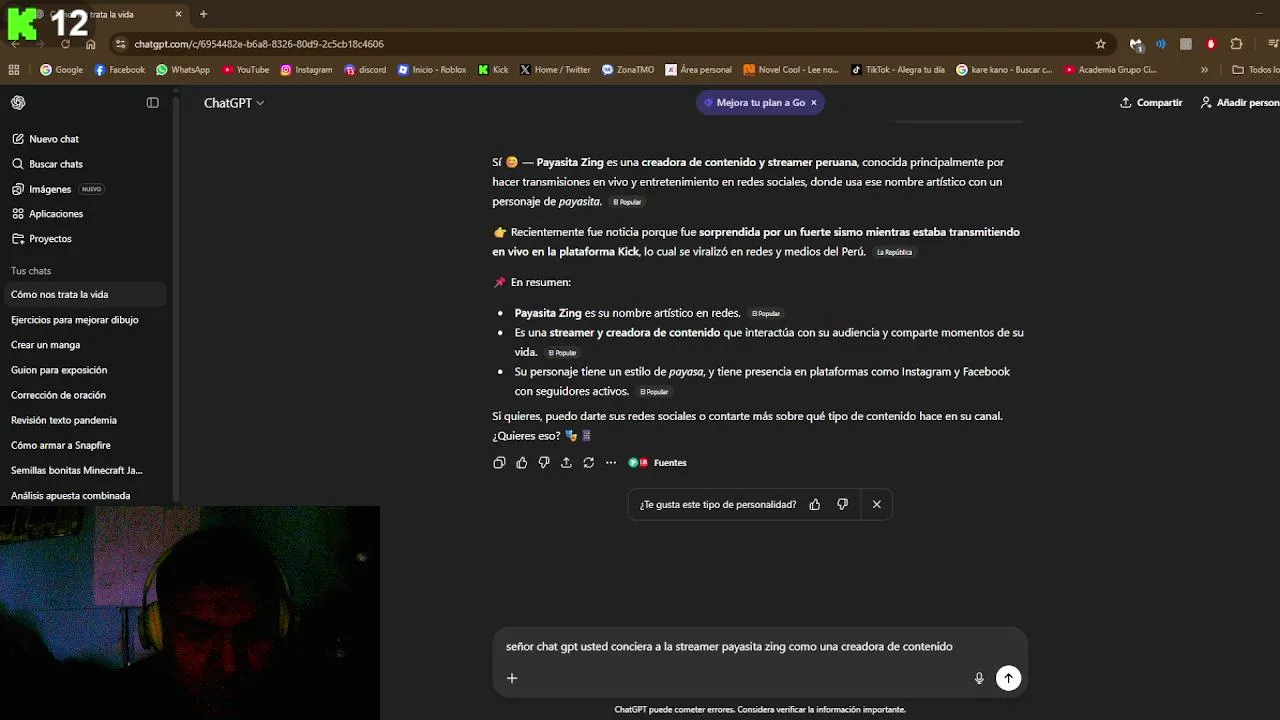
Task: Go to browser home page icon
Action: [90, 44]
